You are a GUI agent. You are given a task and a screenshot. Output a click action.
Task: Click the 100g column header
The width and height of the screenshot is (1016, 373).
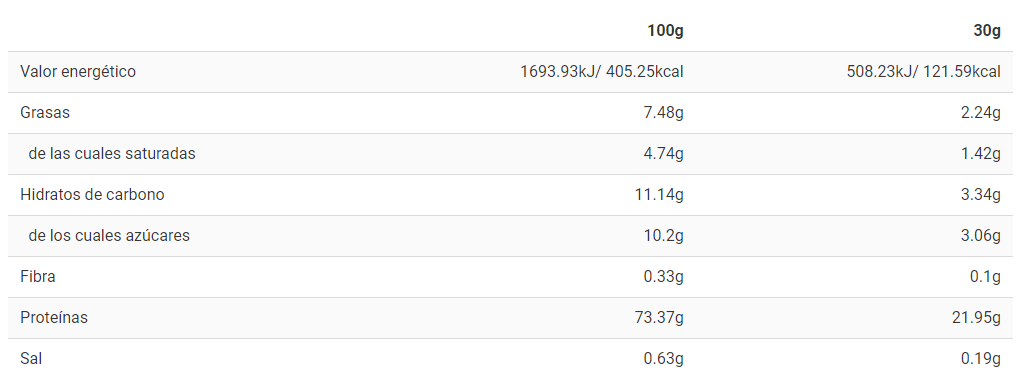coord(665,31)
